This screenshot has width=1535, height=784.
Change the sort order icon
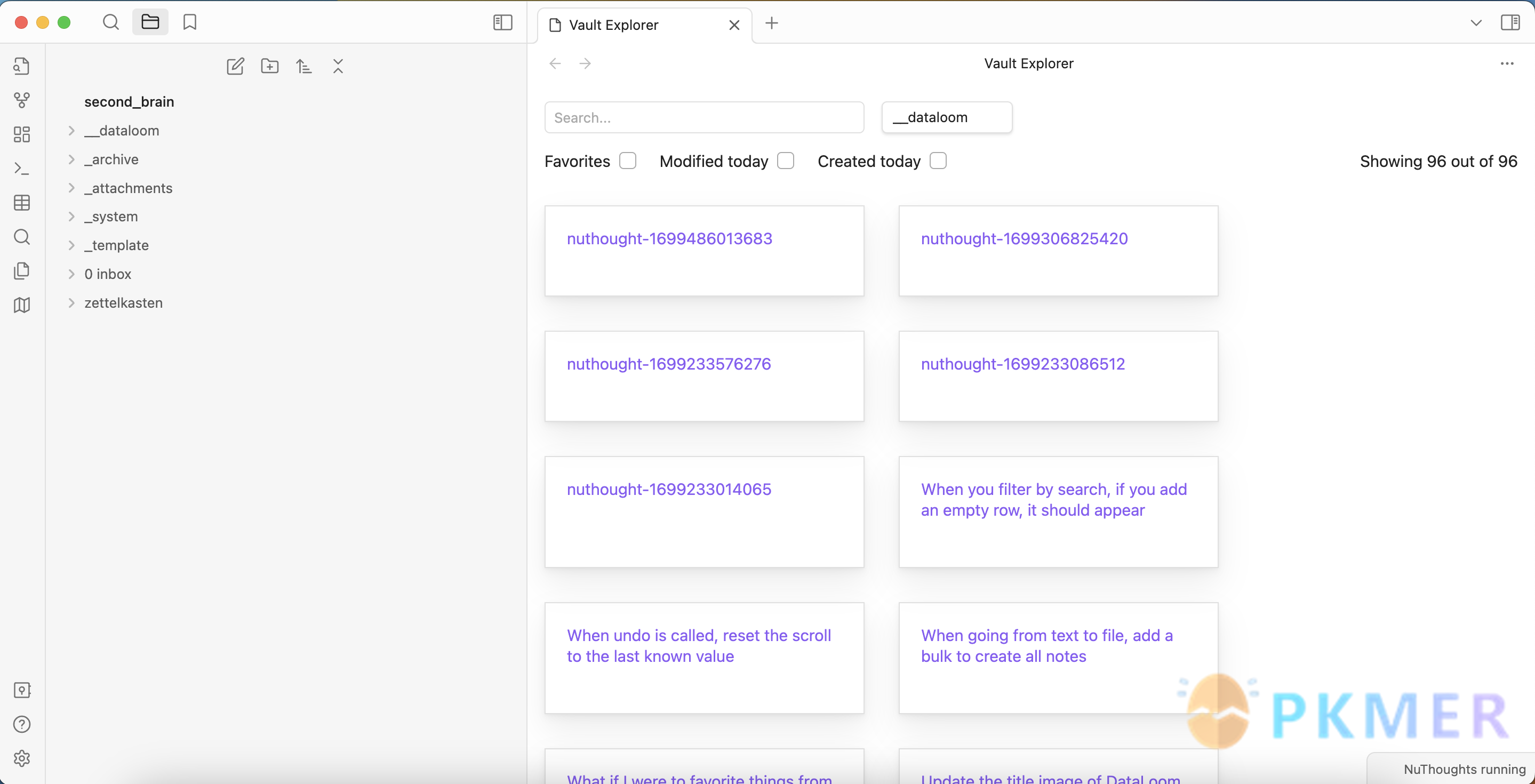(x=304, y=66)
